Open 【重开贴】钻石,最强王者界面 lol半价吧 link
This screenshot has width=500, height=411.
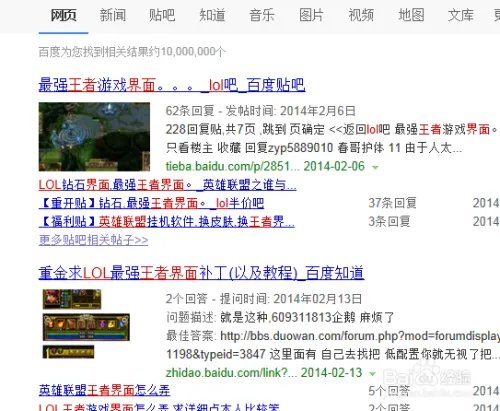click(151, 203)
